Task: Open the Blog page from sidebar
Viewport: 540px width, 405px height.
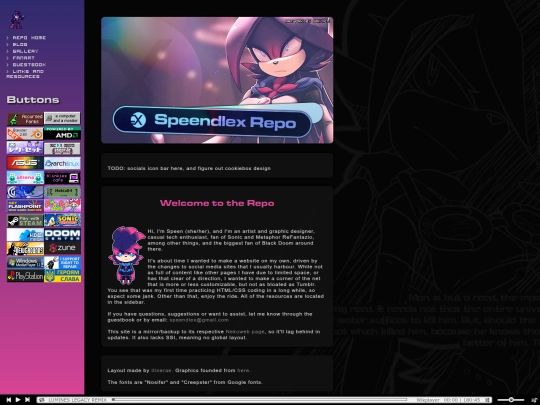Action: pos(20,44)
